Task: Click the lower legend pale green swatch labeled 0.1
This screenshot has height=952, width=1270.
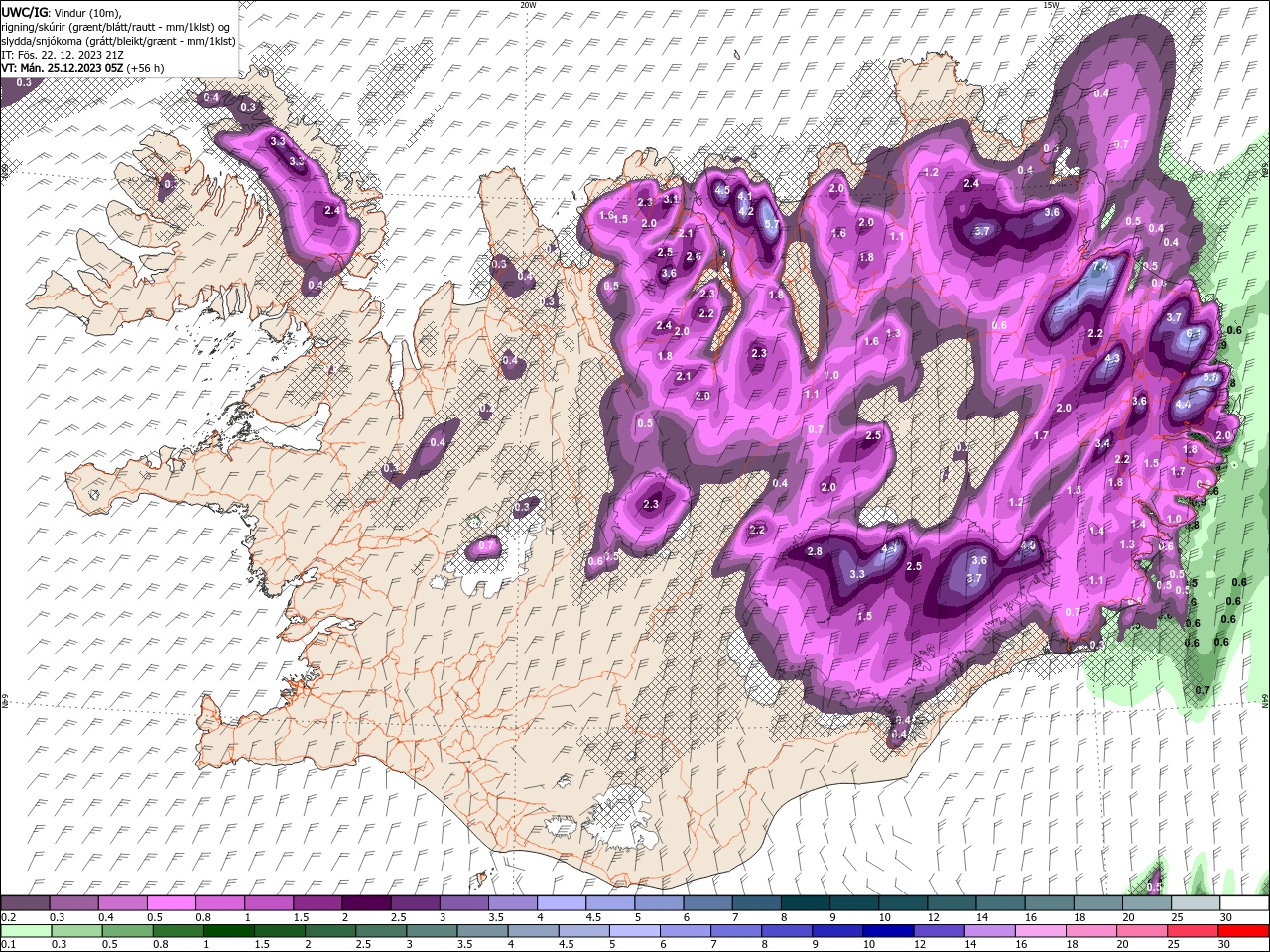Action: (x=25, y=931)
